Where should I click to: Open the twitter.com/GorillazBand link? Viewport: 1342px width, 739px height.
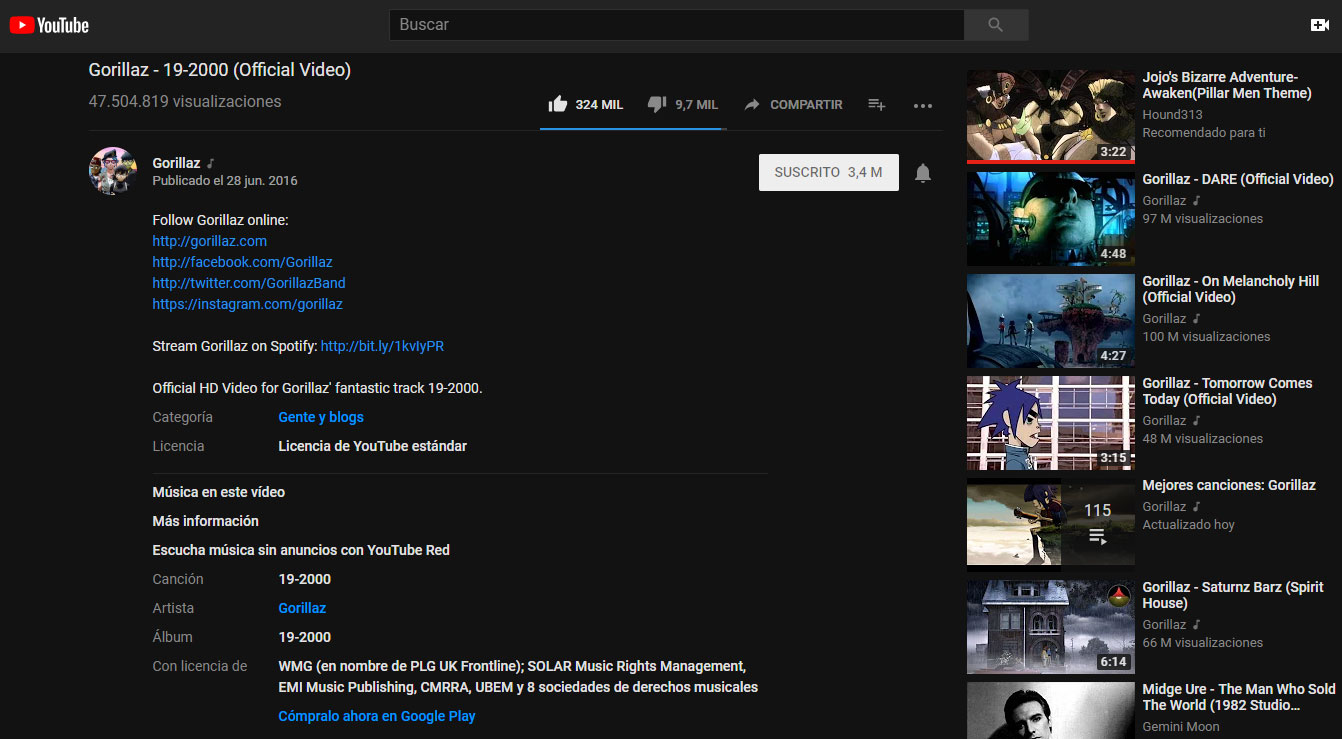[x=249, y=283]
